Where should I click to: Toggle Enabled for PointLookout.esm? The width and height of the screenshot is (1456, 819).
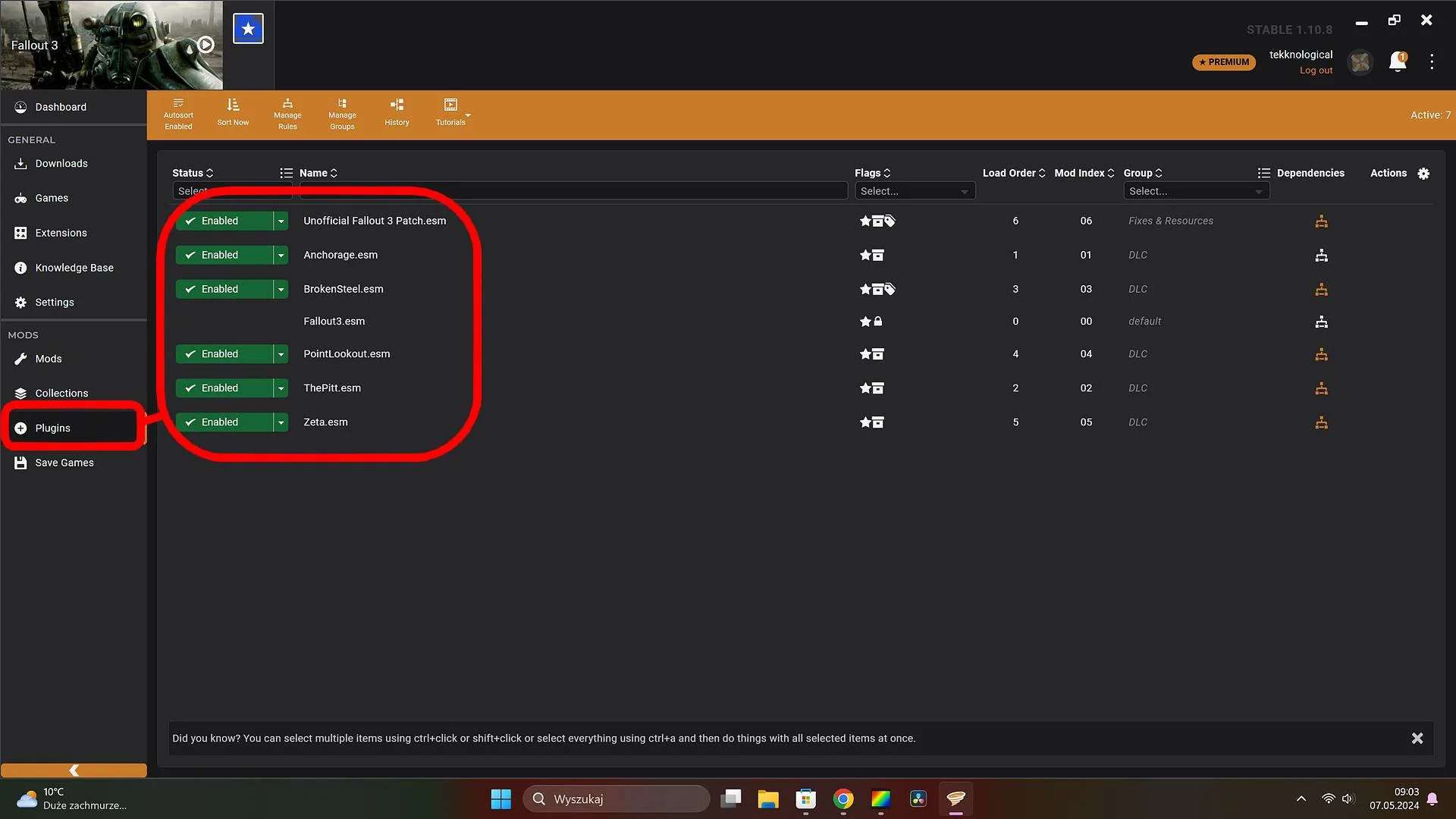pos(224,354)
